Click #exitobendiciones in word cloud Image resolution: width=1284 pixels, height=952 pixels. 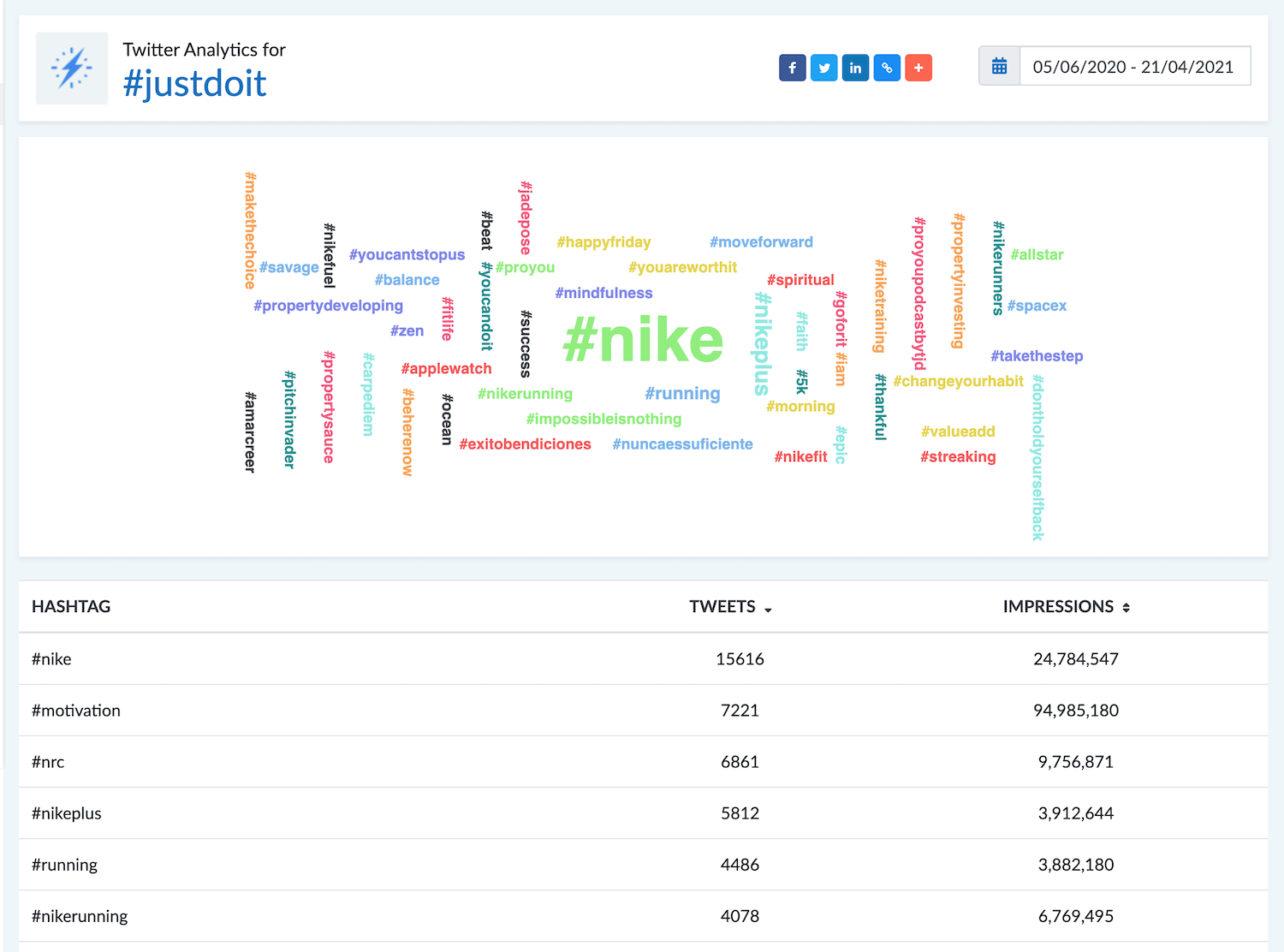[525, 444]
